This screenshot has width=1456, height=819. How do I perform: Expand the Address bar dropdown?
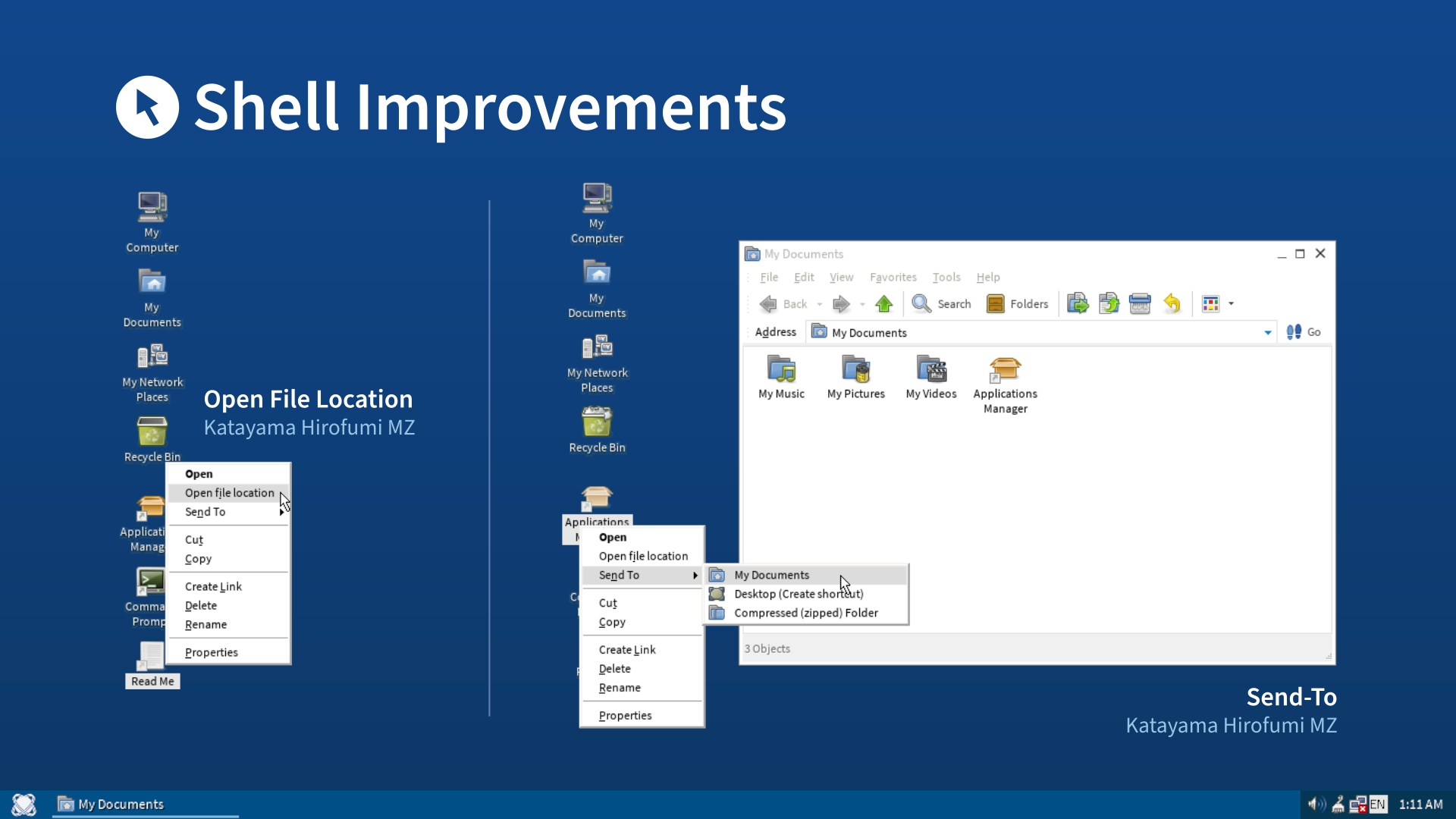coord(1266,332)
